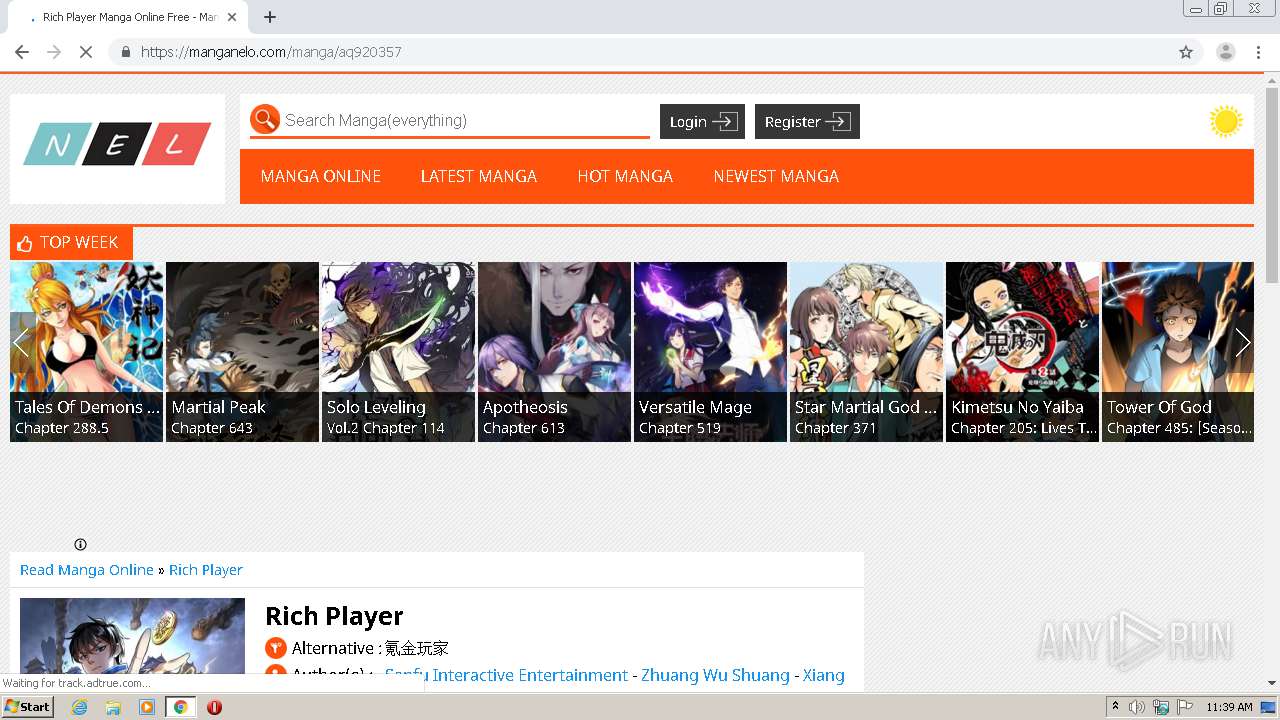1280x720 pixels.
Task: Show next Top Week carousel items
Action: coord(1242,343)
